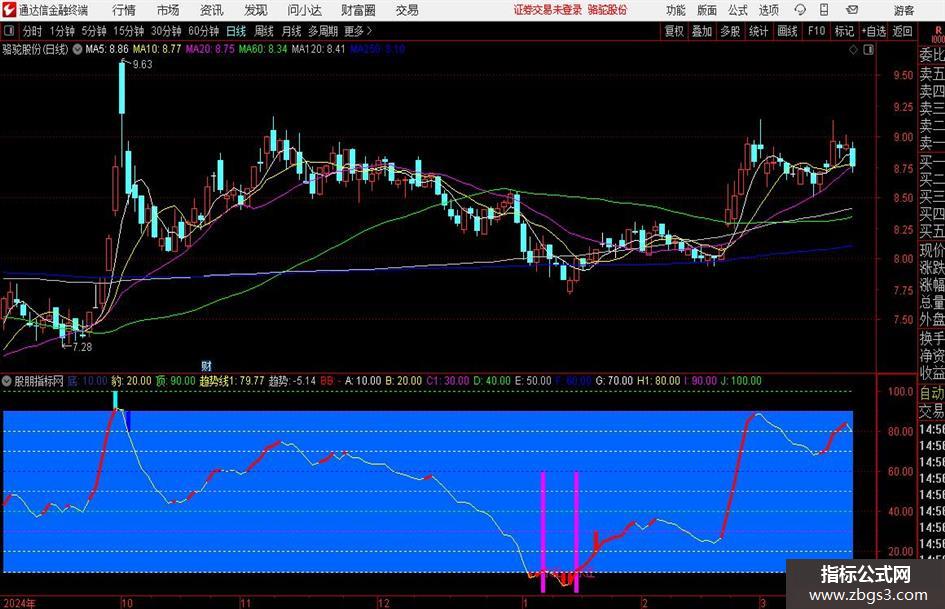Image resolution: width=945 pixels, height=609 pixels.
Task: Select the 12 month marker on time axis
Action: click(x=383, y=603)
